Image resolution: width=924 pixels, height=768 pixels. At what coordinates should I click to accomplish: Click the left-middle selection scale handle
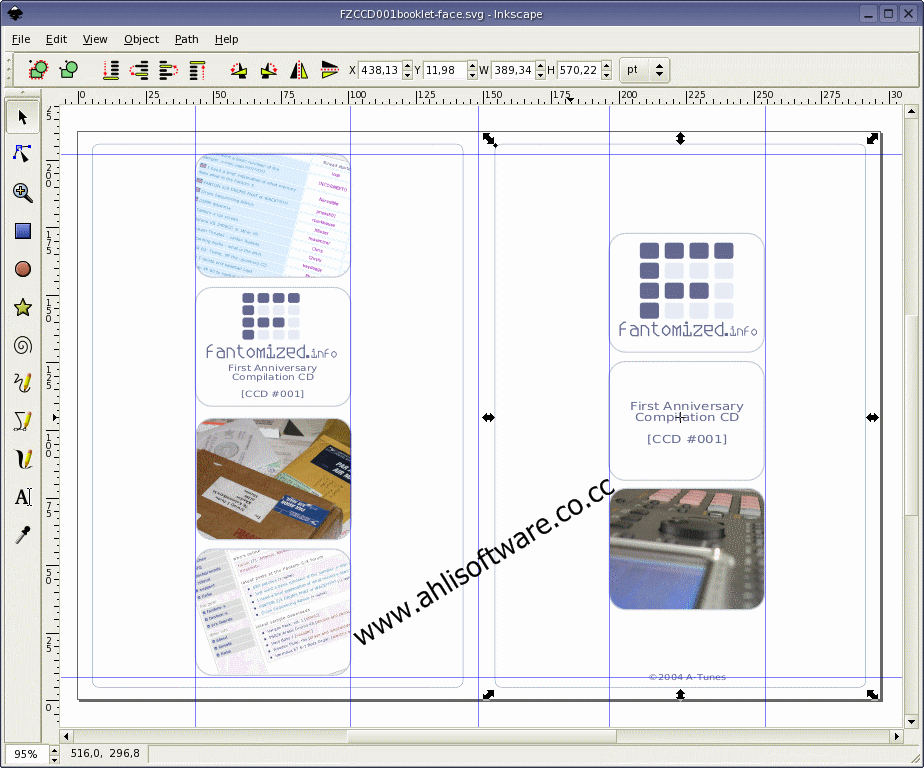tap(489, 417)
